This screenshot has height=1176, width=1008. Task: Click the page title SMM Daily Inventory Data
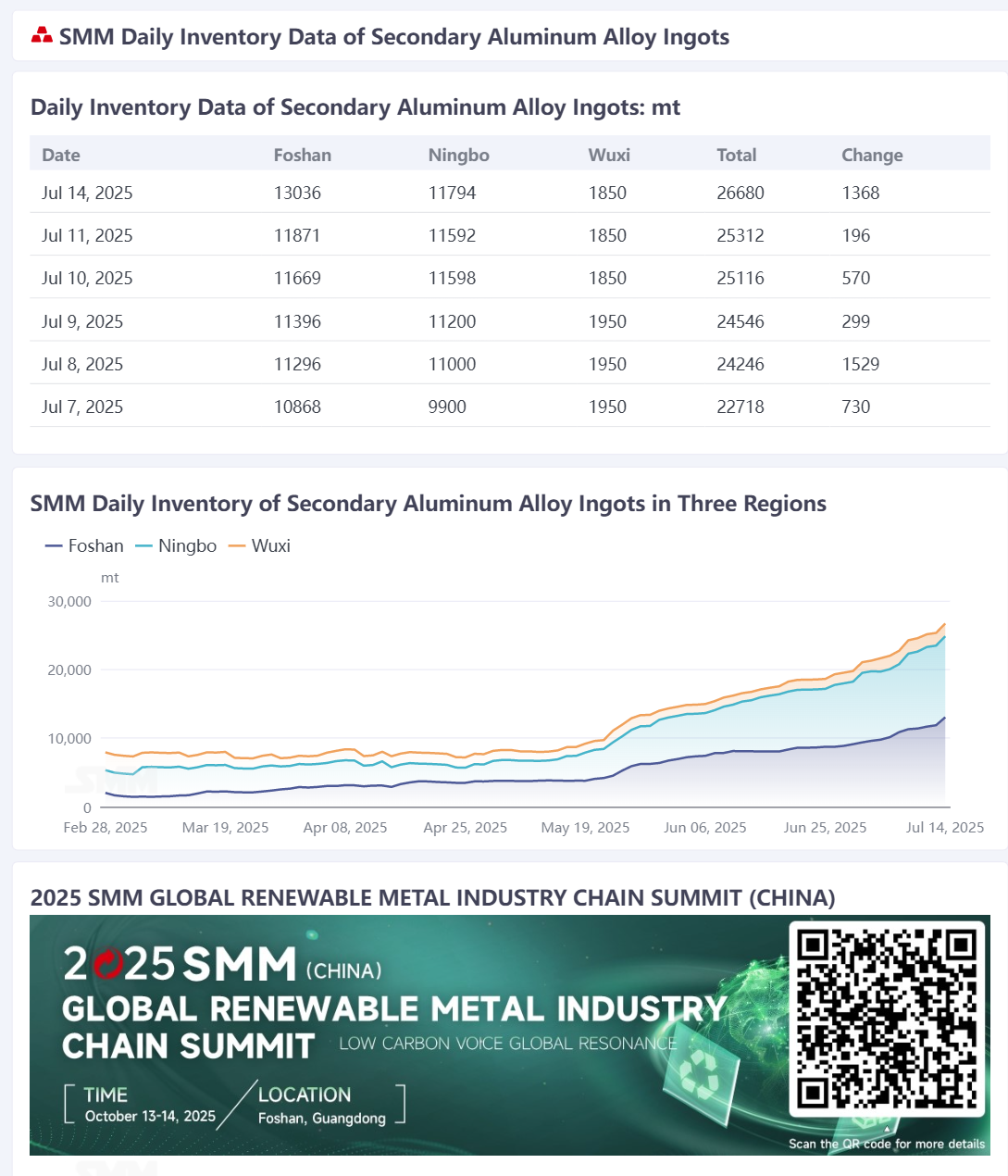point(394,36)
